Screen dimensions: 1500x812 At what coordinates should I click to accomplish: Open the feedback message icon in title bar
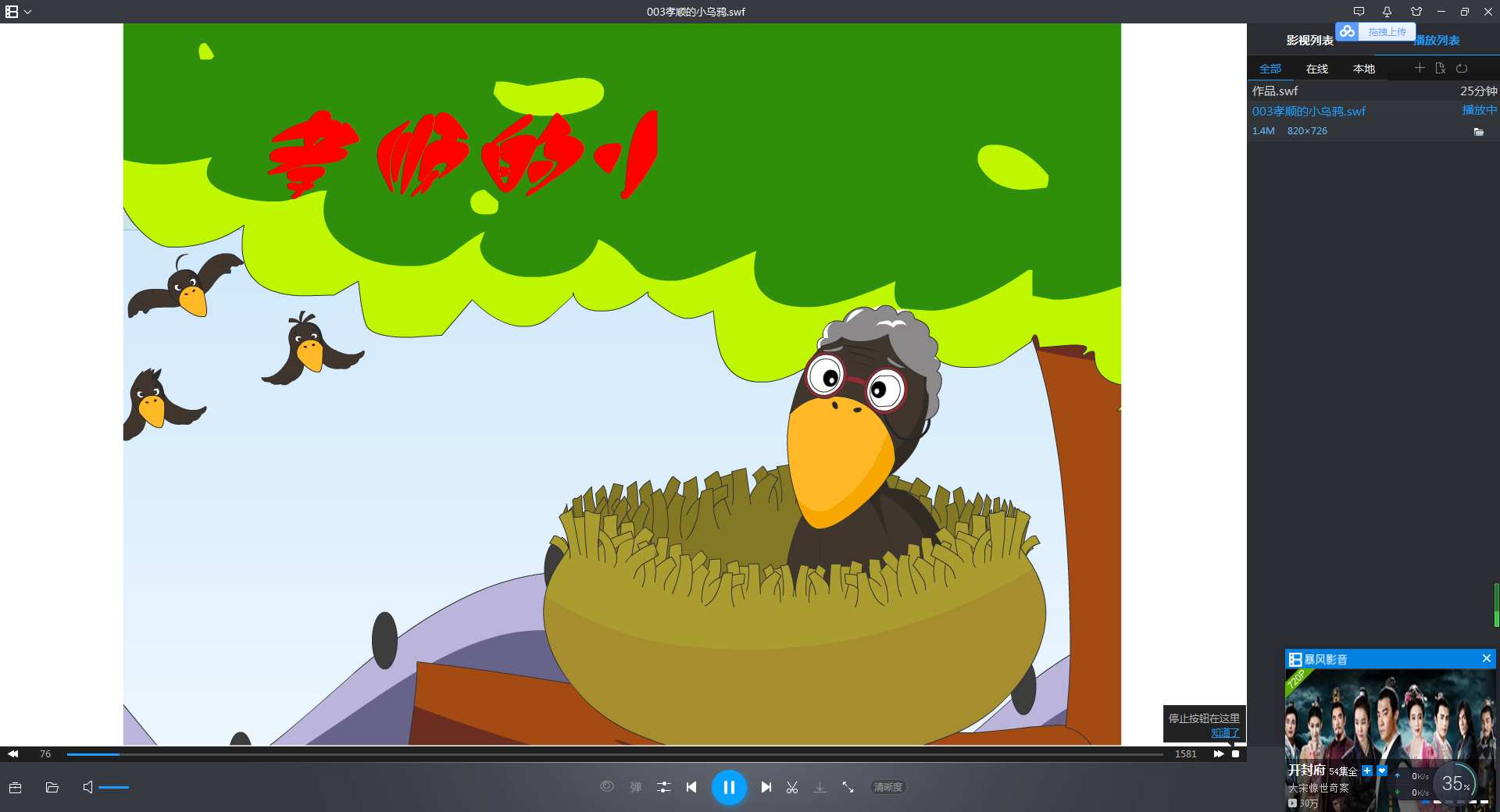[x=1359, y=12]
